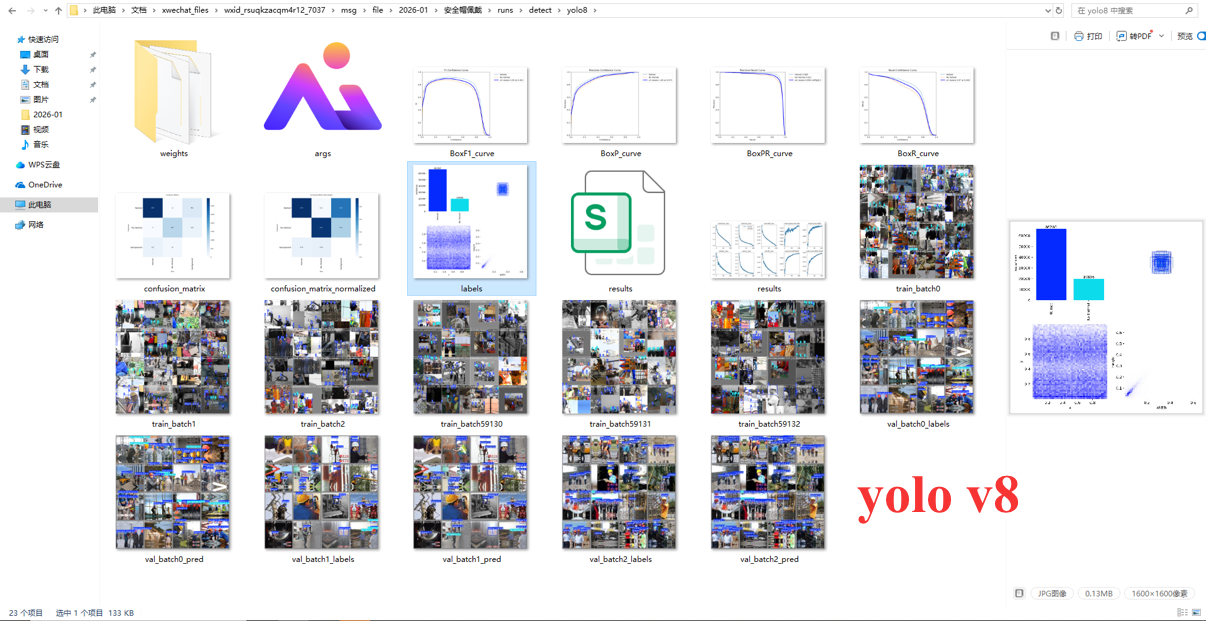Click the val_batch0_pred file name
Image resolution: width=1206 pixels, height=621 pixels.
[x=173, y=559]
